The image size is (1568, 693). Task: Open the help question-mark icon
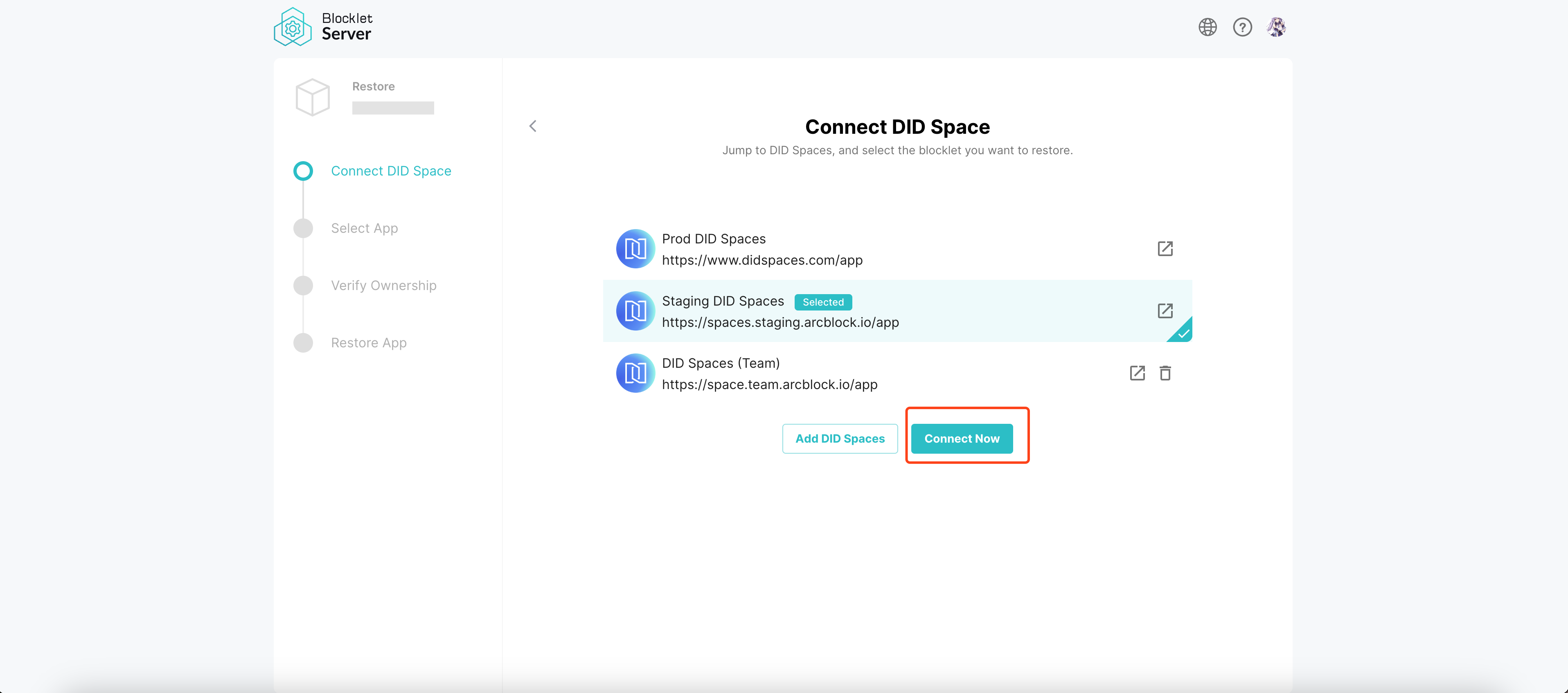click(1242, 27)
